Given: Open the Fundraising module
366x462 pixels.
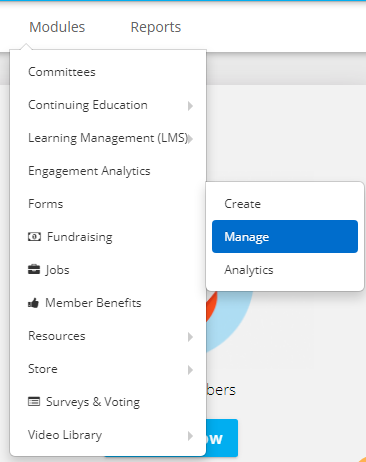Looking at the screenshot, I should pyautogui.click(x=80, y=237).
